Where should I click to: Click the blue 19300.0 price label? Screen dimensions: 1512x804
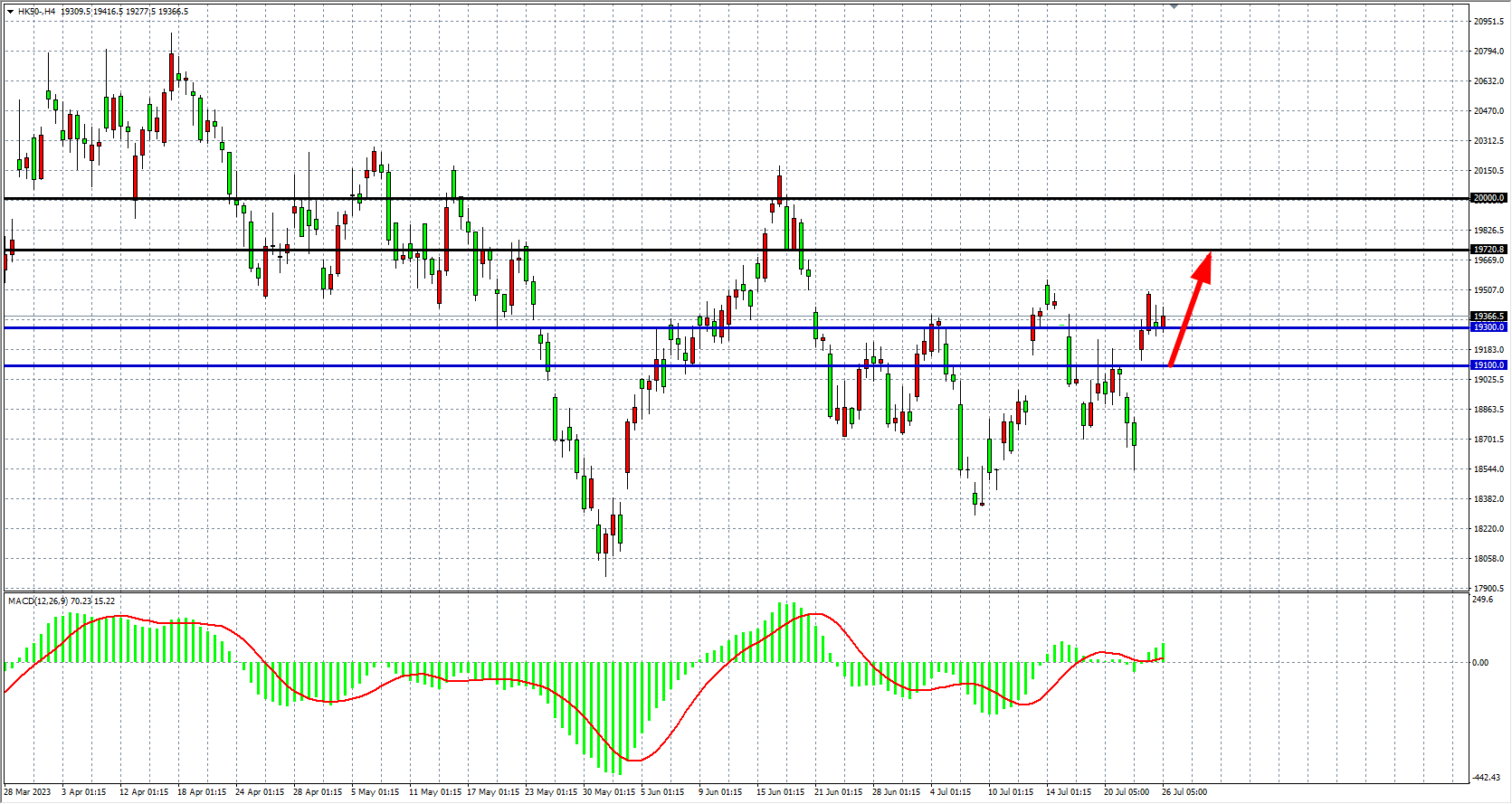(1488, 327)
